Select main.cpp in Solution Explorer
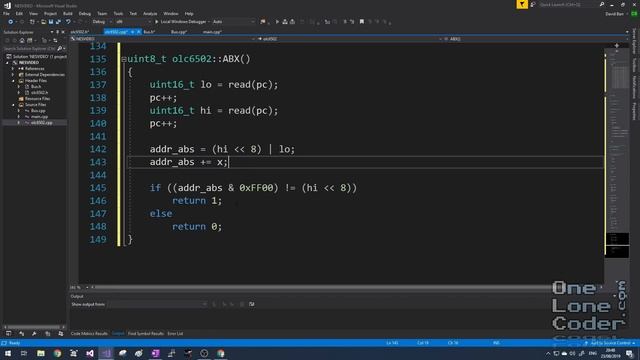The image size is (640, 360). (x=39, y=117)
